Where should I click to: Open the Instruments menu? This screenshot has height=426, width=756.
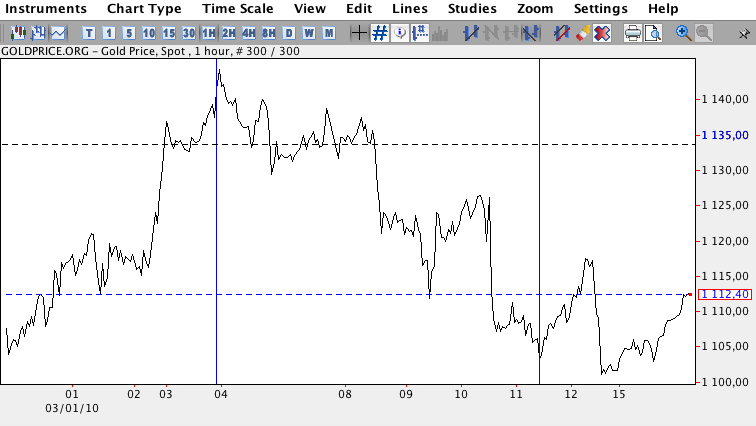(x=46, y=9)
